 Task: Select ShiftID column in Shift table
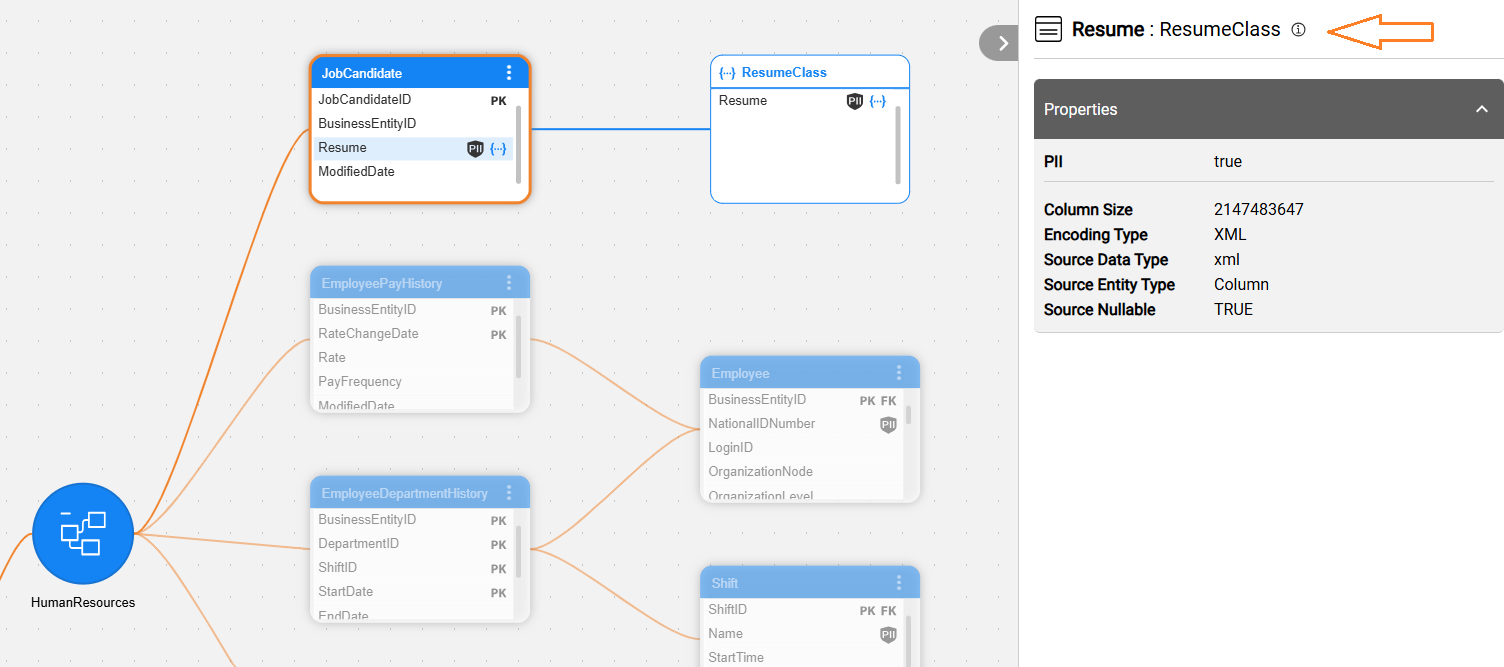[x=803, y=610]
